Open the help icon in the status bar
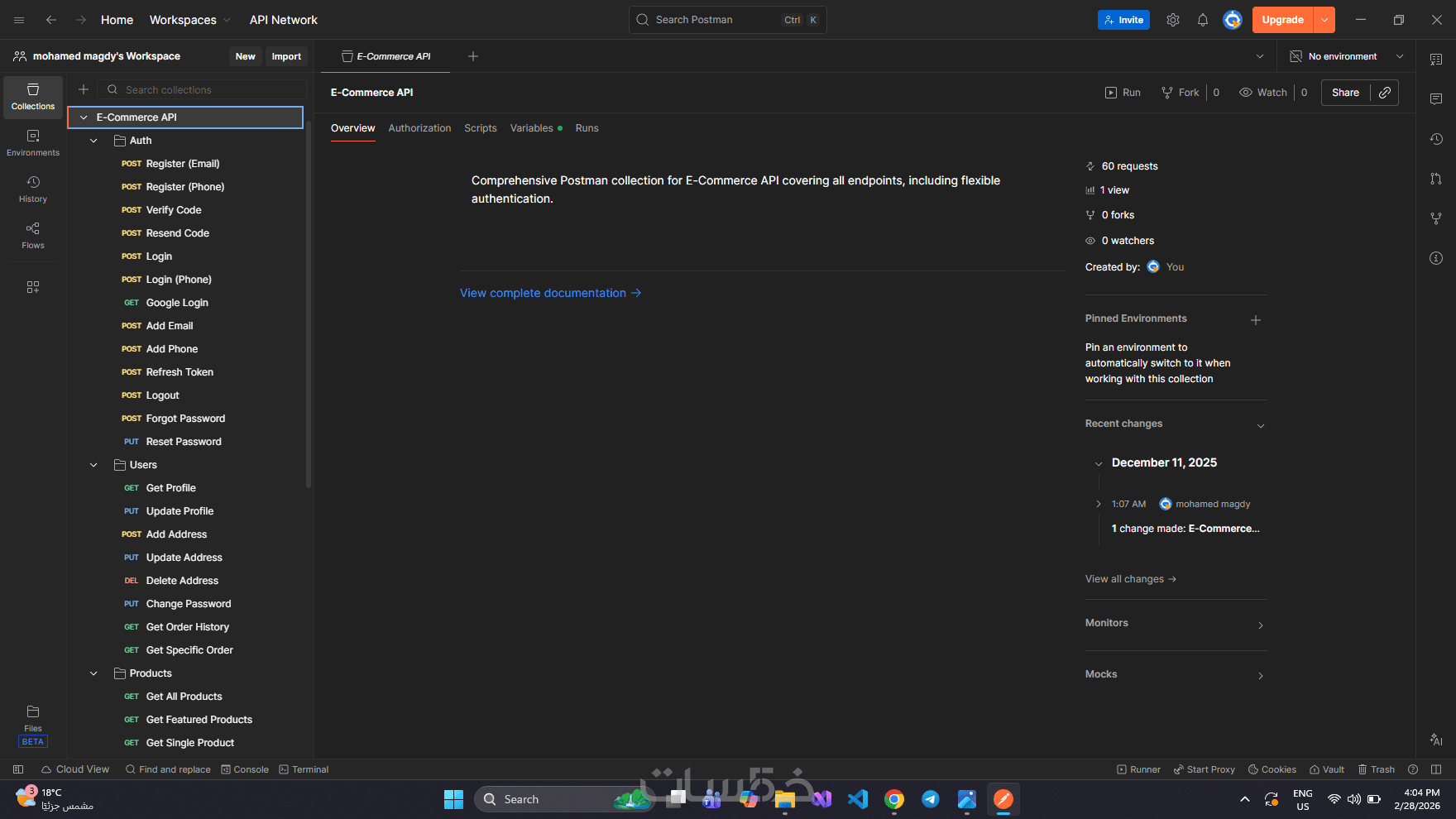Screen dimensions: 1456x819 [x=1413, y=769]
